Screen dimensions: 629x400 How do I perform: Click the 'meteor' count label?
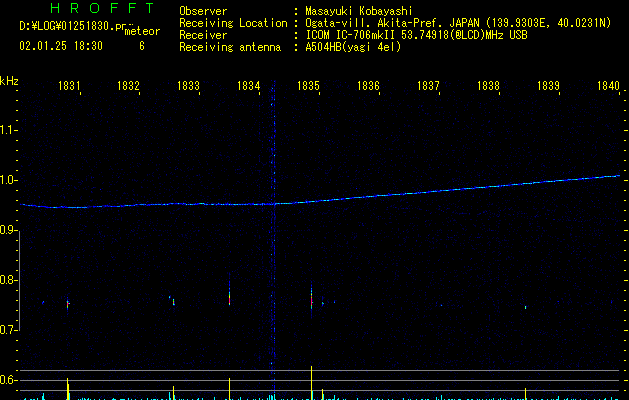tap(142, 31)
